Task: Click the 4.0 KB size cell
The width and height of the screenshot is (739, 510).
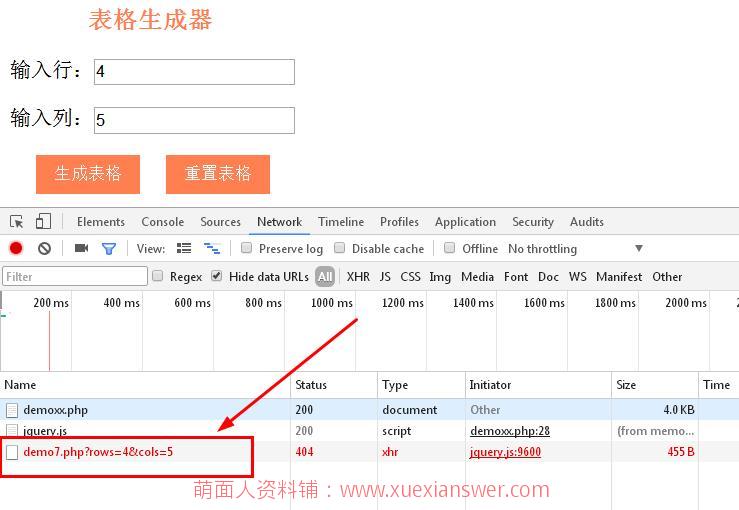Action: click(679, 410)
